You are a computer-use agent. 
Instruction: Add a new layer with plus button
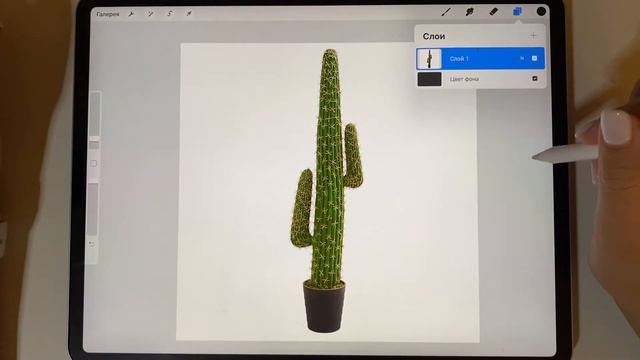pyautogui.click(x=533, y=36)
